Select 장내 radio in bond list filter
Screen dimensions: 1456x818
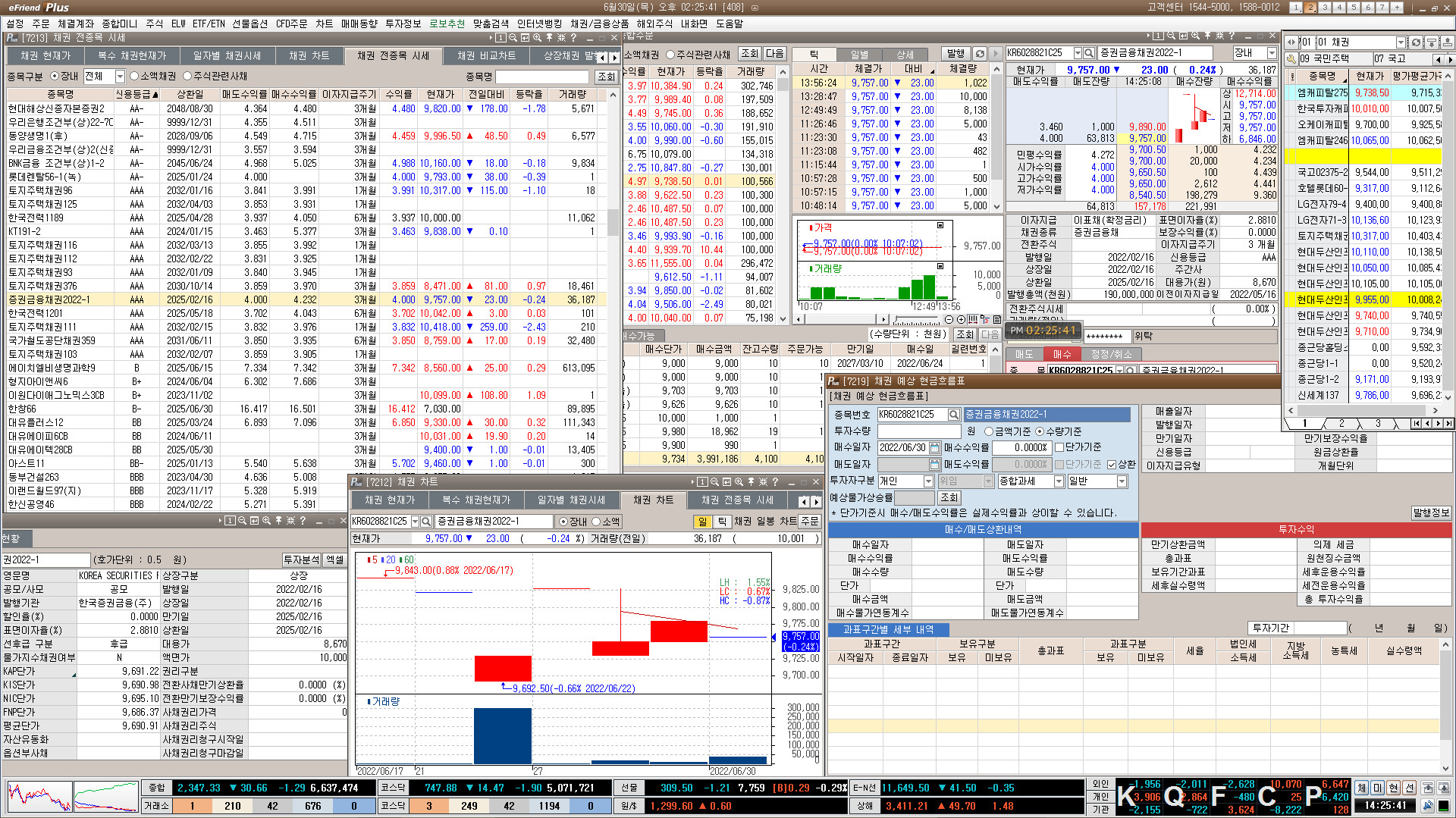click(x=55, y=77)
